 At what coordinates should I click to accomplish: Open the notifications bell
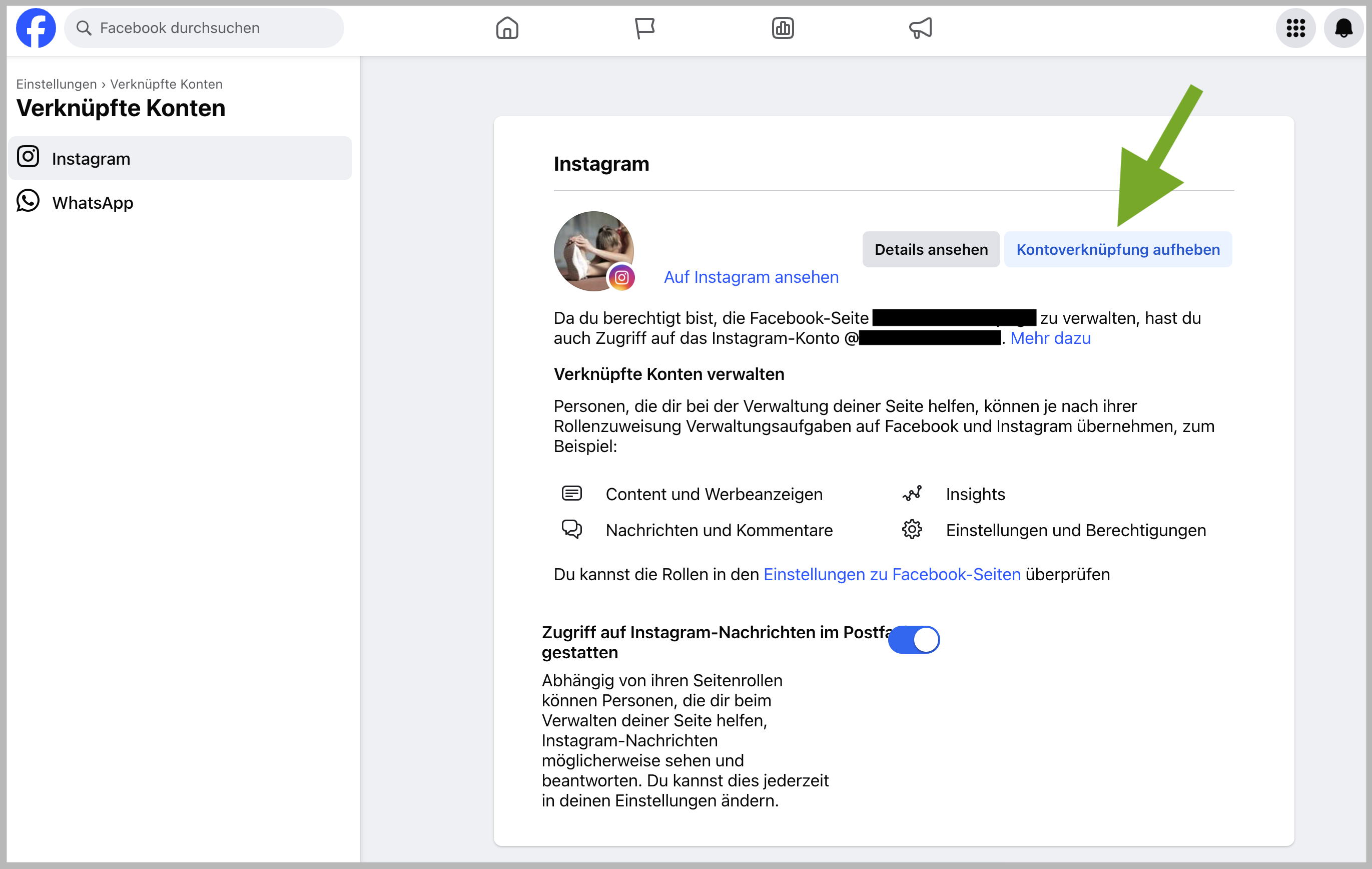tap(1343, 28)
